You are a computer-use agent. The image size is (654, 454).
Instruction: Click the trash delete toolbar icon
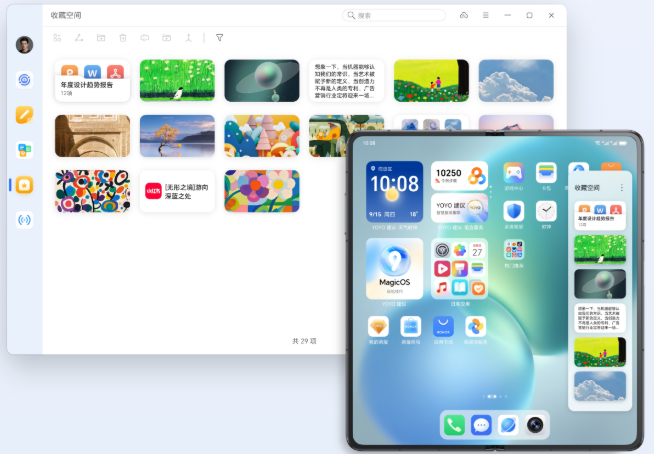(123, 38)
